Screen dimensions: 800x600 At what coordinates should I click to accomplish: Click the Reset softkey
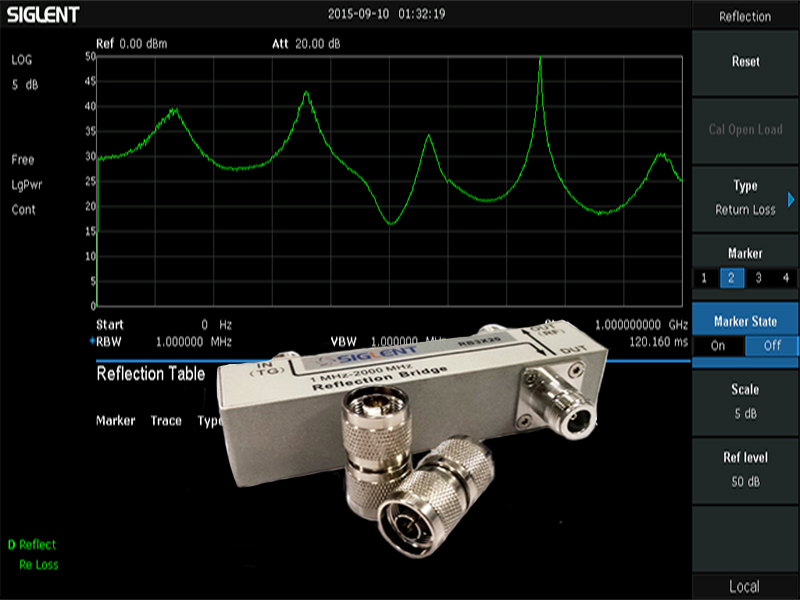[x=745, y=62]
